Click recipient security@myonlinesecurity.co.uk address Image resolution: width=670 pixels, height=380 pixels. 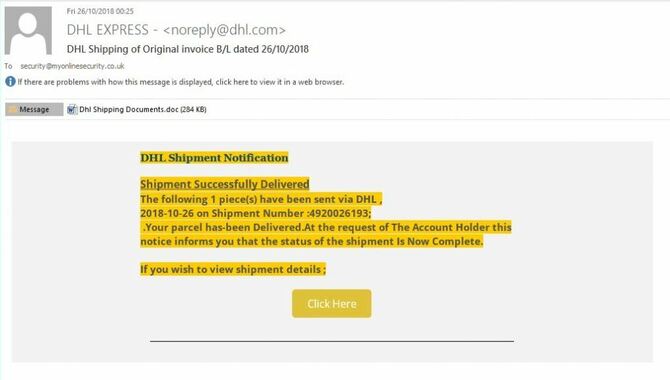(72, 66)
